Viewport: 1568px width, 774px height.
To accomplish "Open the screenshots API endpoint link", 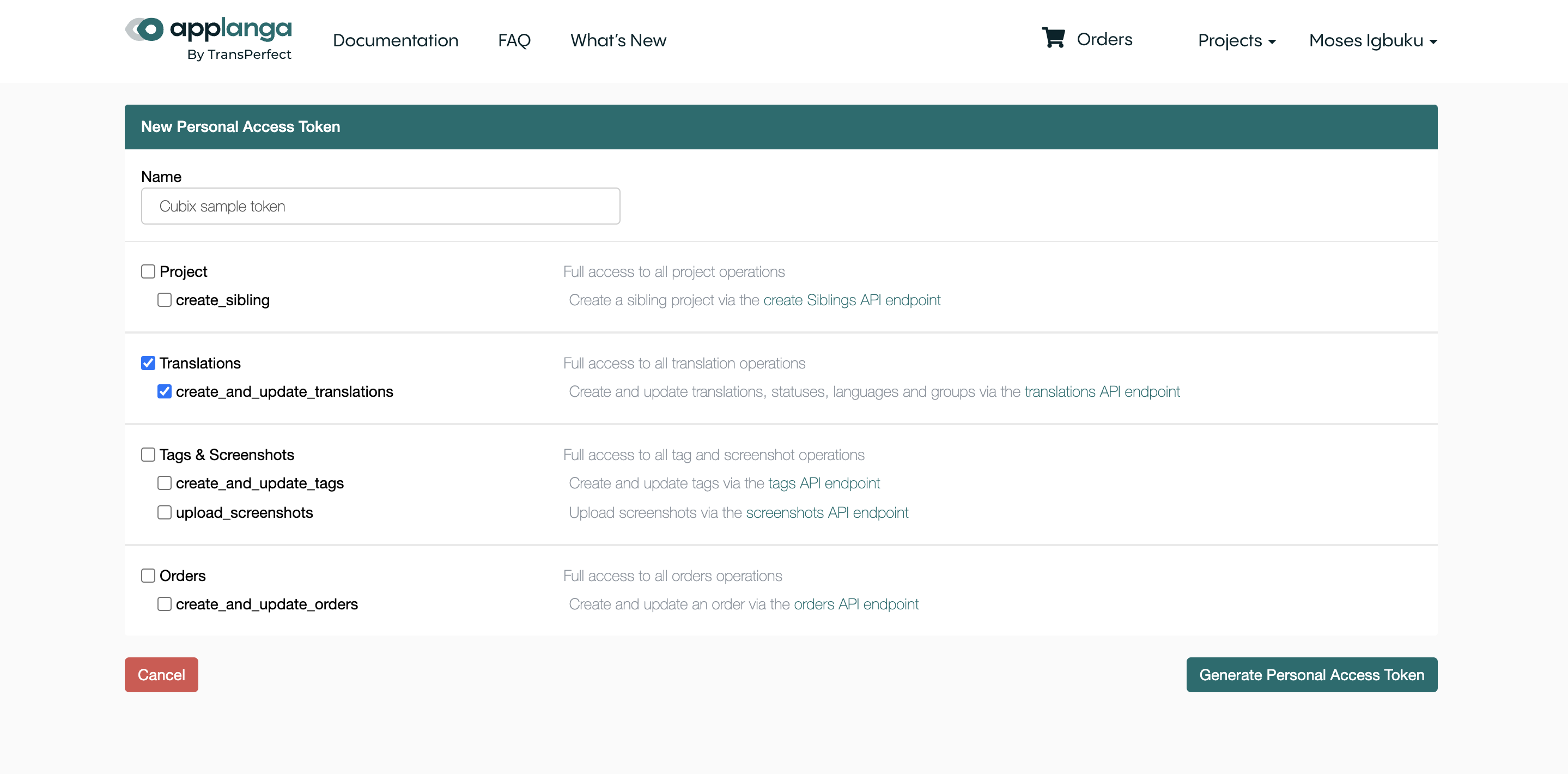I will coord(826,512).
